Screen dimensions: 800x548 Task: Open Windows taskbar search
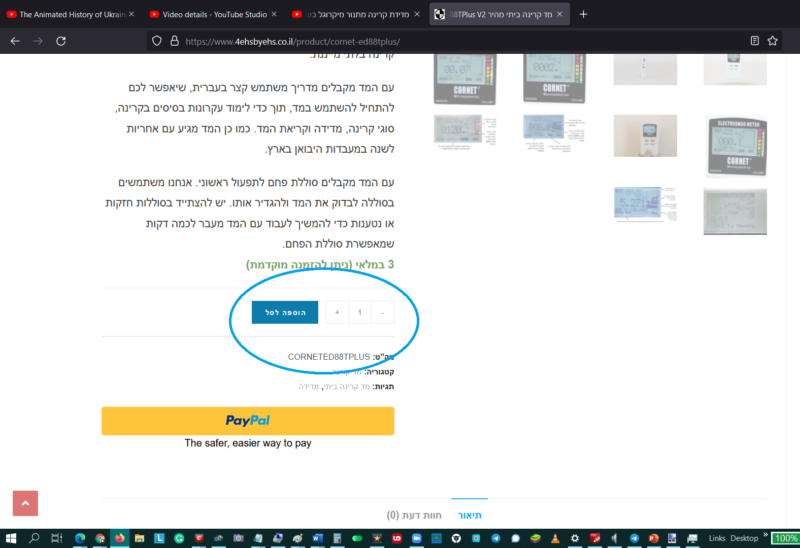[34, 538]
